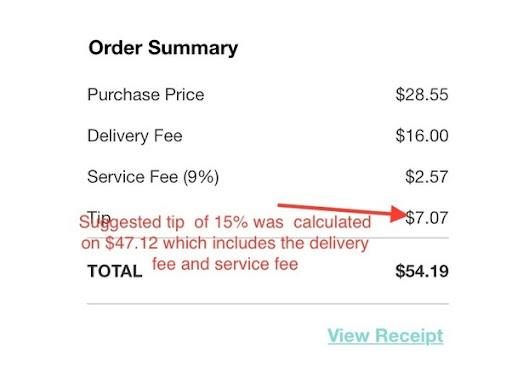Click the word 'delivery' in the red annotation
Image resolution: width=512 pixels, height=373 pixels.
pyautogui.click(x=339, y=244)
